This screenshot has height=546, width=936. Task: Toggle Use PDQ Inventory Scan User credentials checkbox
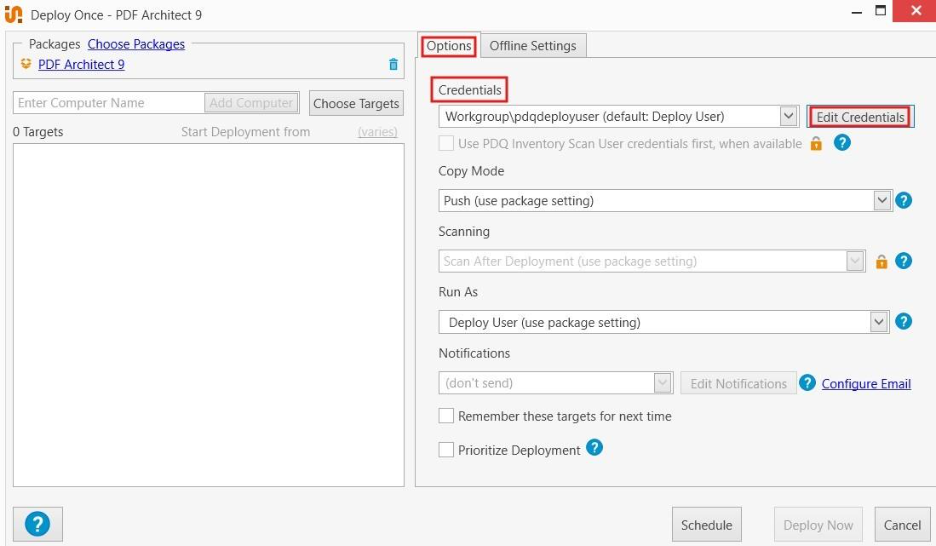pos(446,143)
